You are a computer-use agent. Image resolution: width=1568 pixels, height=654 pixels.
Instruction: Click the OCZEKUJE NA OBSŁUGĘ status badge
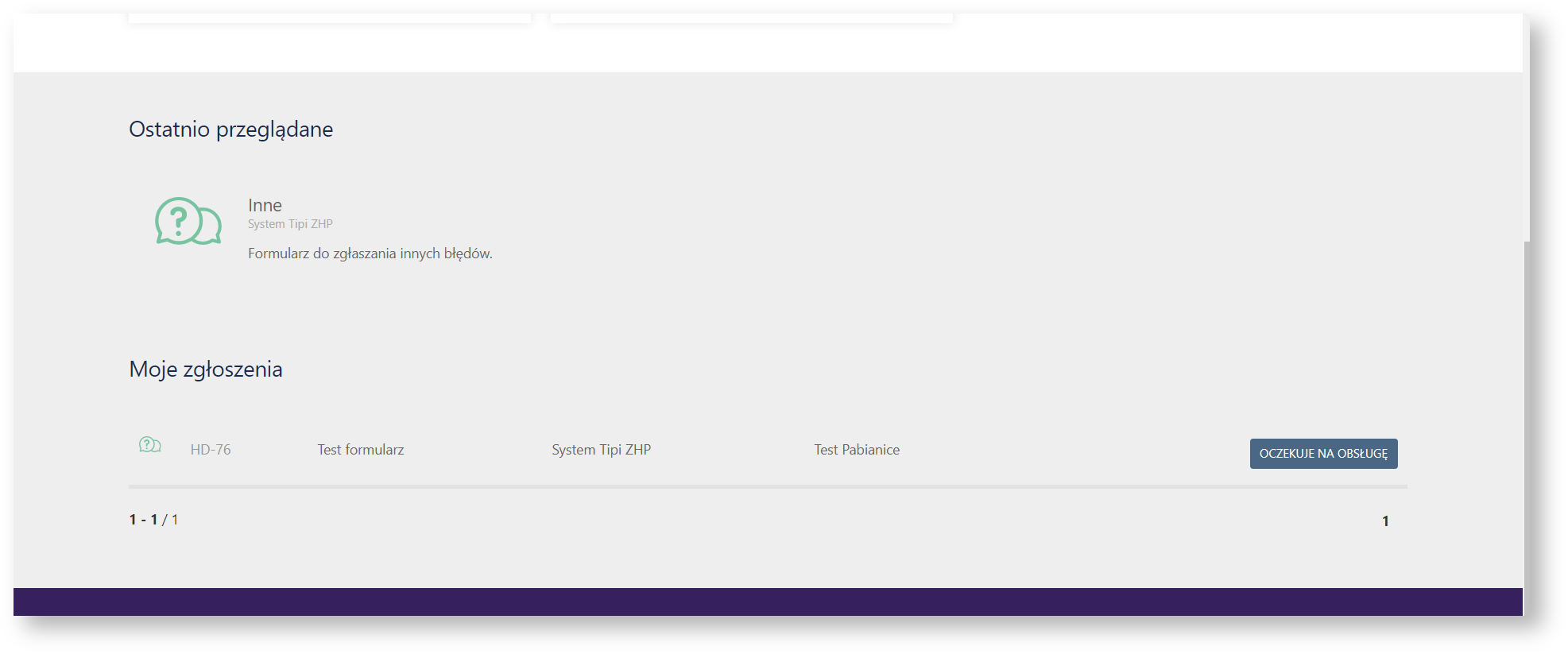tap(1322, 454)
